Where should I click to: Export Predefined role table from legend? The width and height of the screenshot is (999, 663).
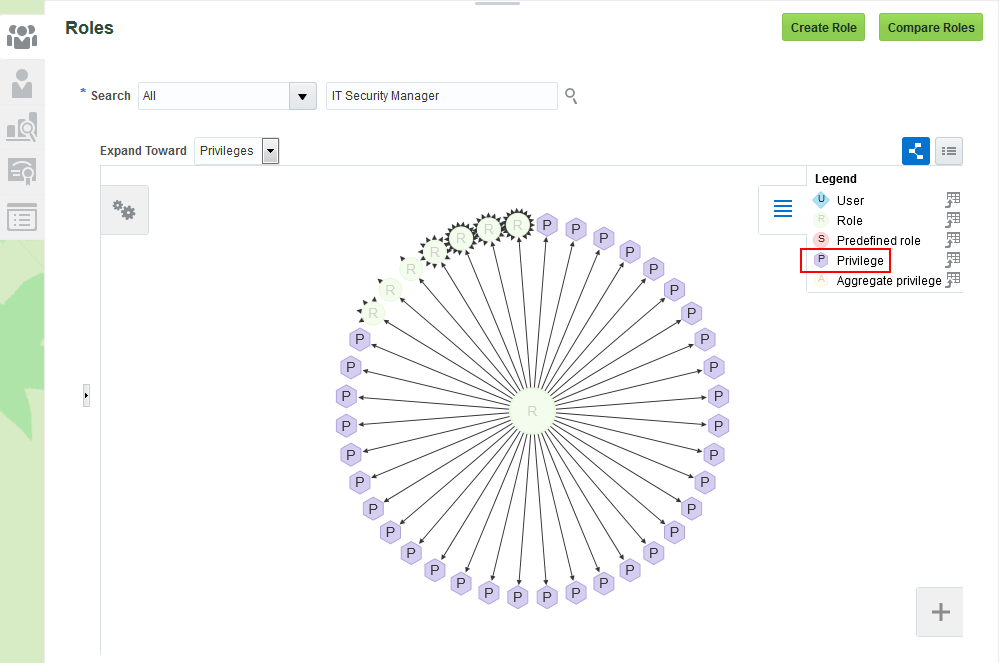[953, 240]
